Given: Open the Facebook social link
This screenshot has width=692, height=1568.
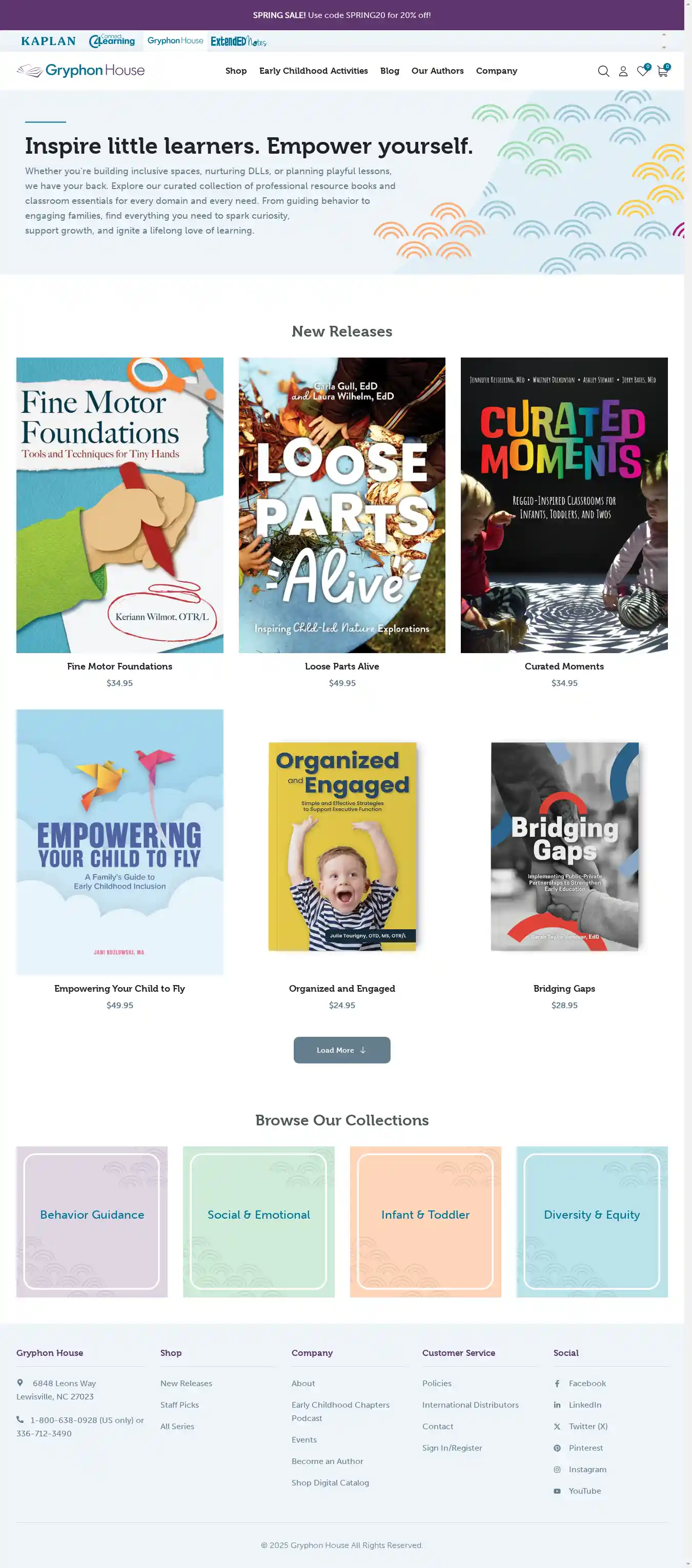Looking at the screenshot, I should 586,1383.
